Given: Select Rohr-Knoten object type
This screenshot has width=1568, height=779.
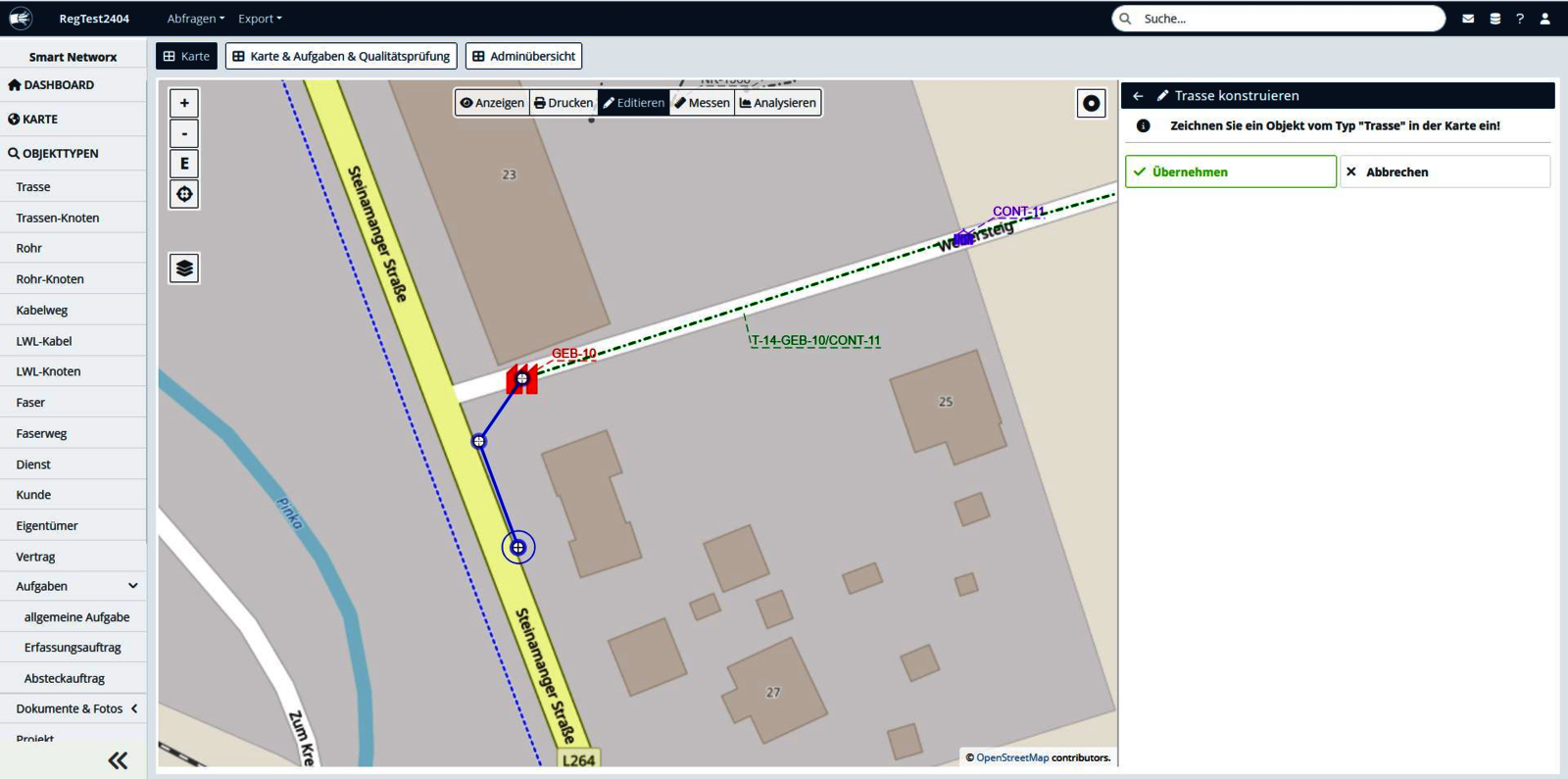Looking at the screenshot, I should (73, 278).
